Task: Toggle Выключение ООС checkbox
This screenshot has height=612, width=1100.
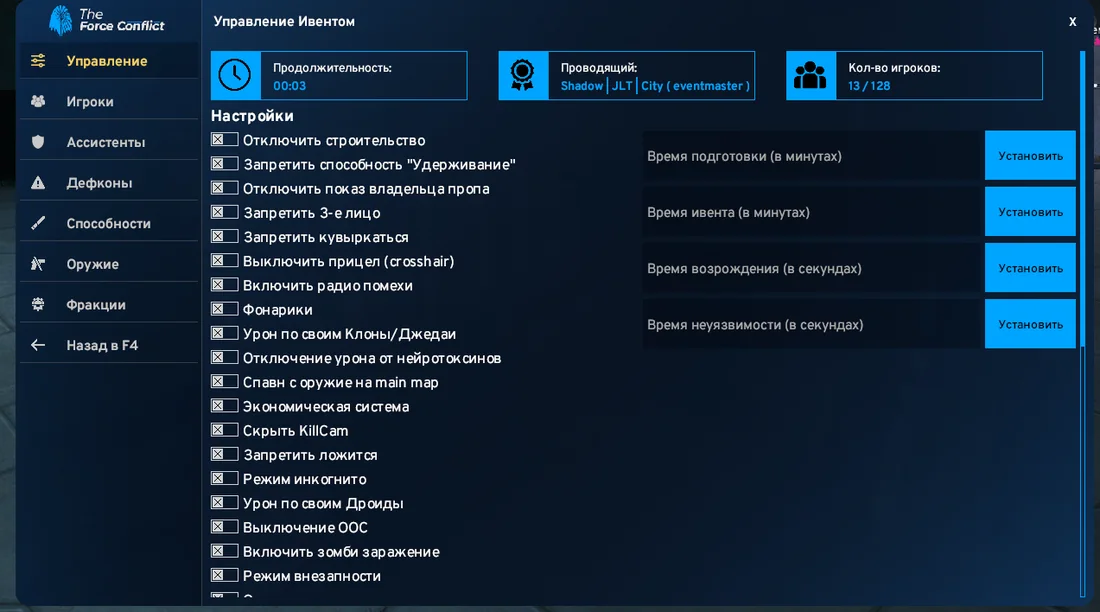Action: pyautogui.click(x=224, y=527)
